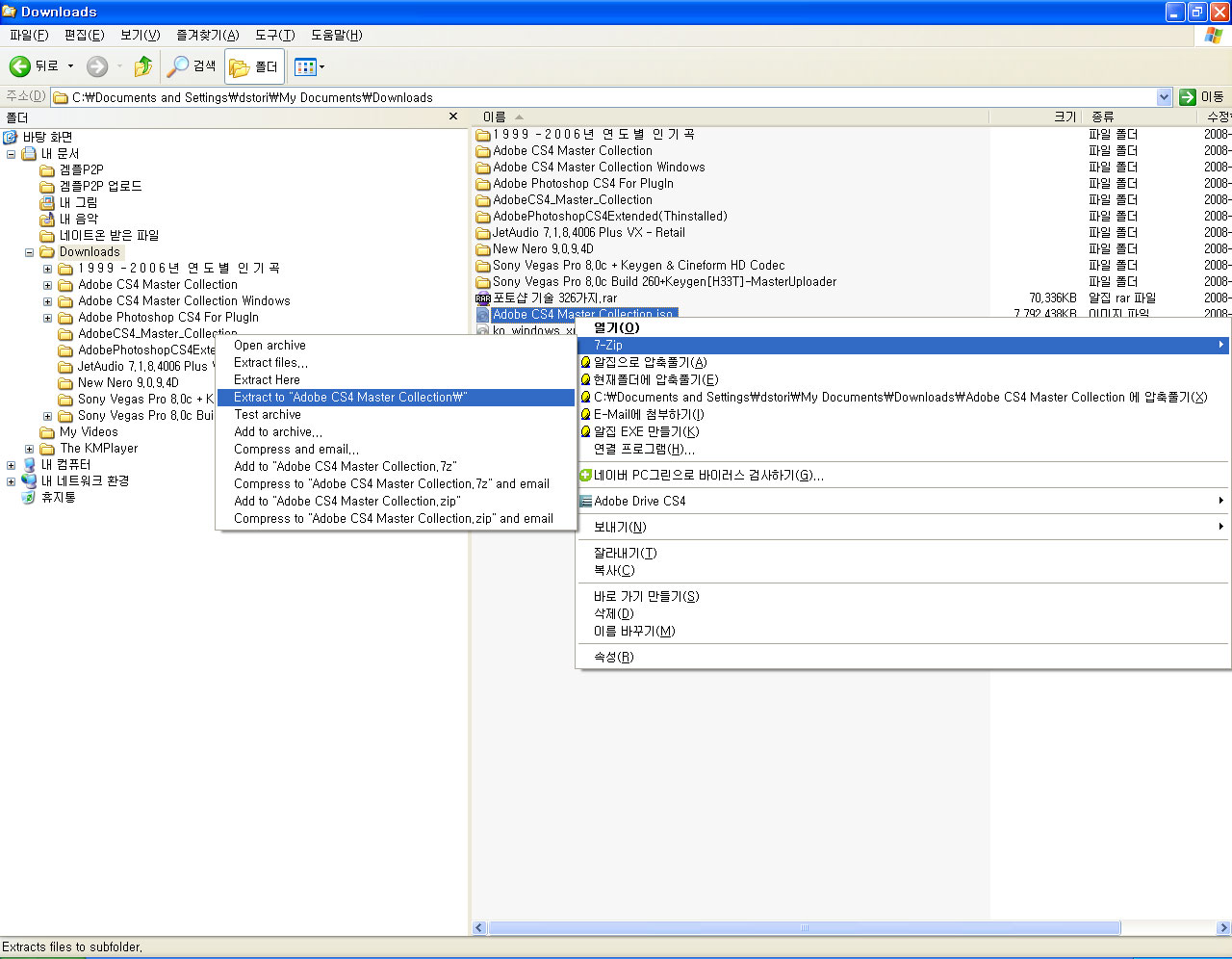Select 내 그림 folder in tree
This screenshot has width=1232, height=959.
click(x=78, y=202)
